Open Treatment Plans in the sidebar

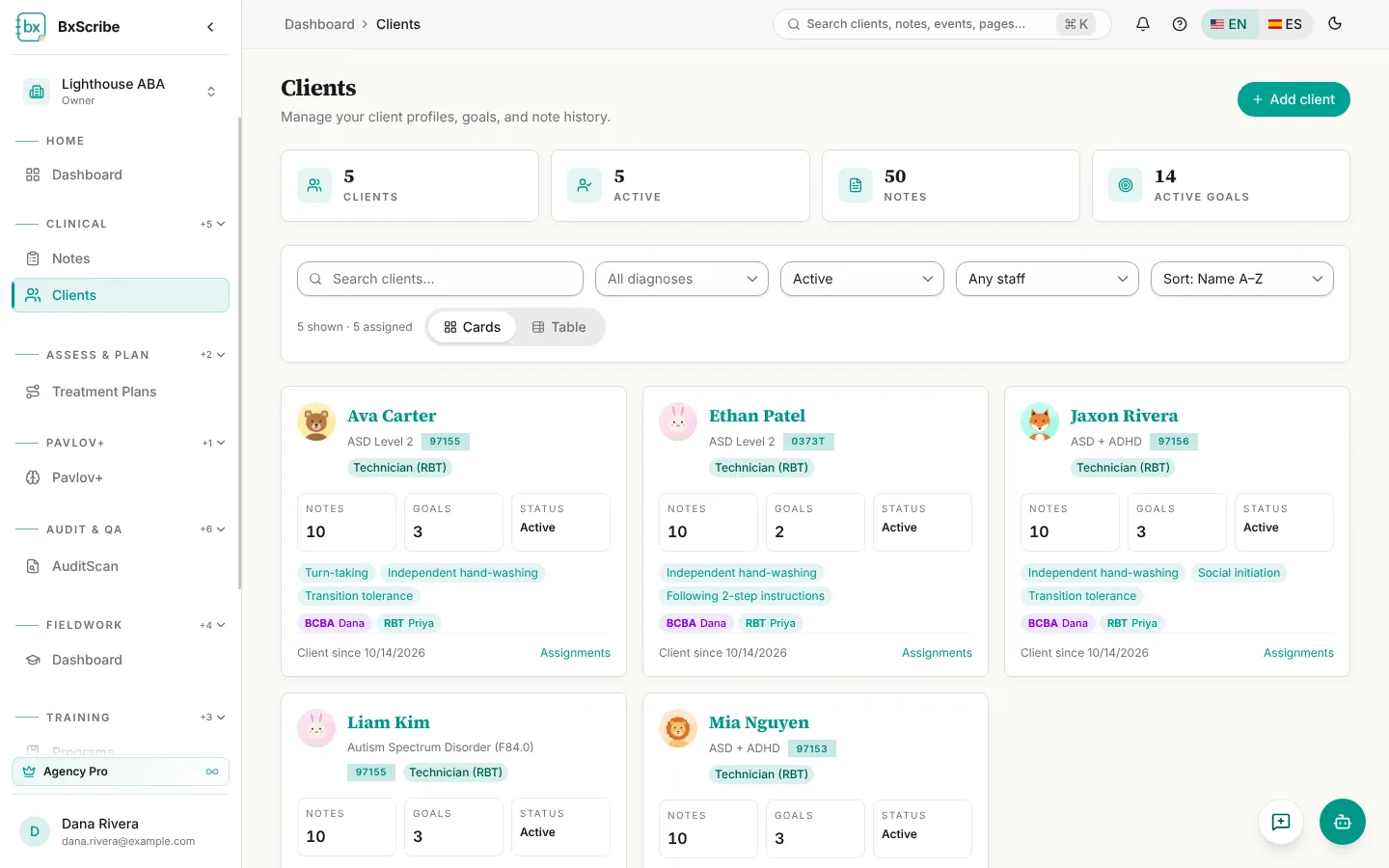click(121, 392)
